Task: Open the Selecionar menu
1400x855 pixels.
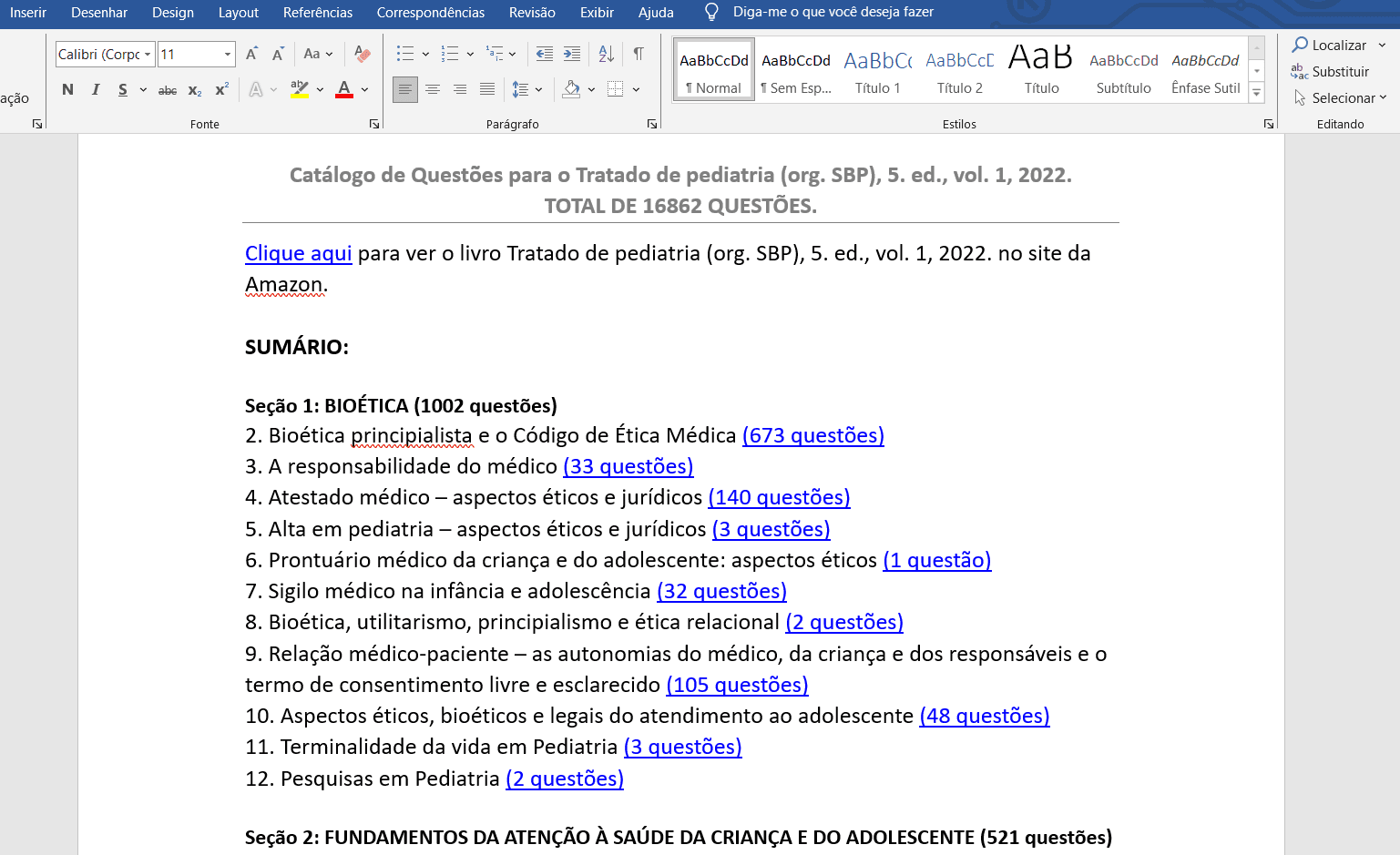Action: [1340, 98]
